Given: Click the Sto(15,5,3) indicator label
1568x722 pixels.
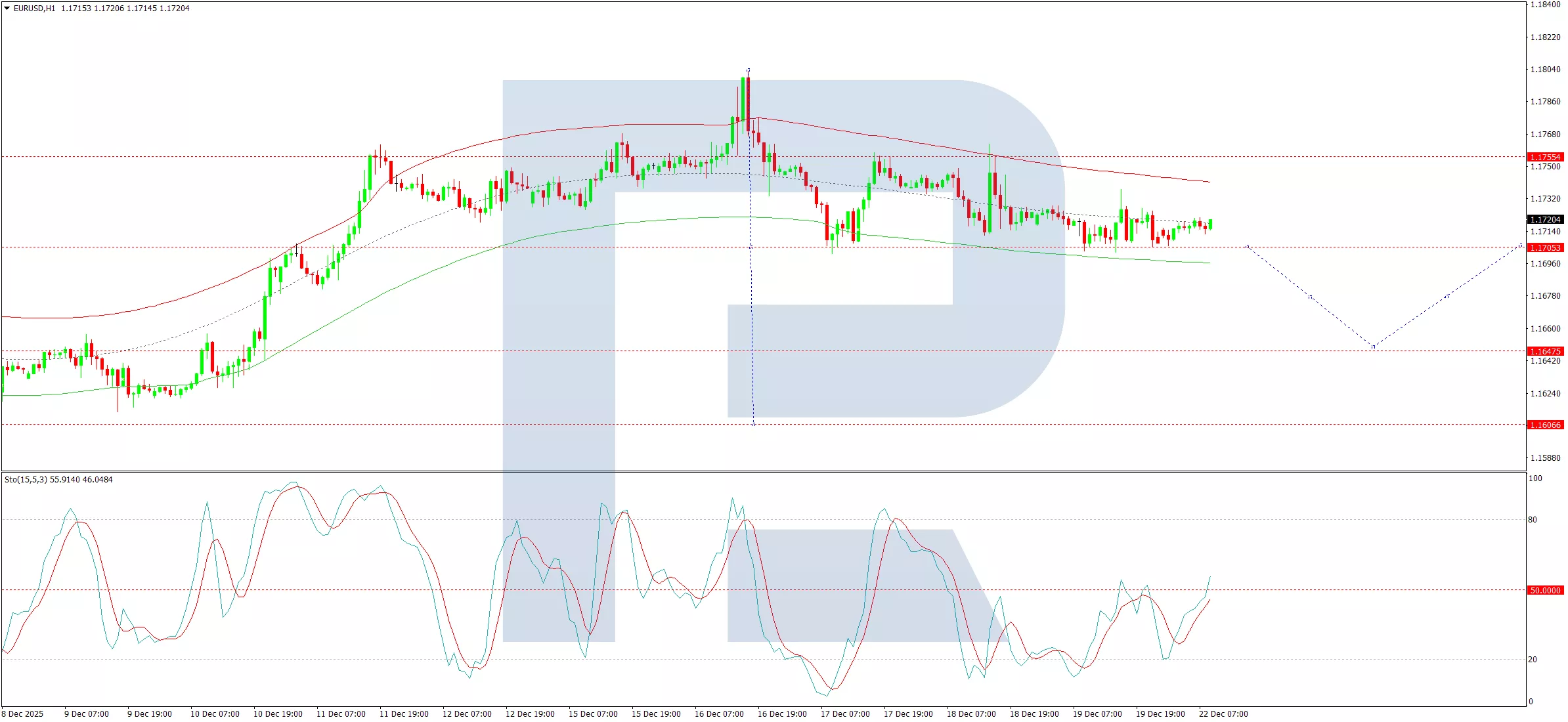Looking at the screenshot, I should (x=26, y=480).
